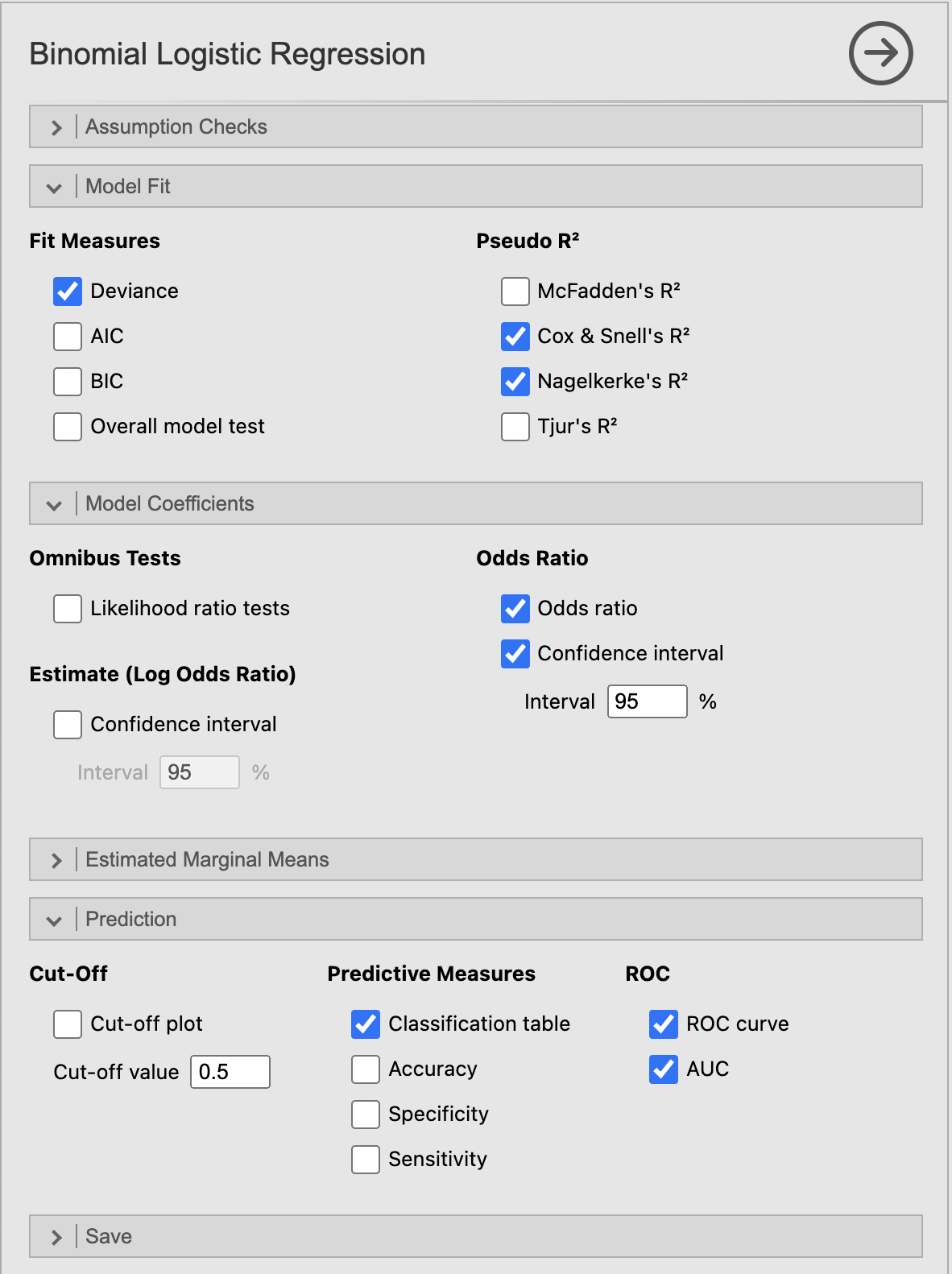Check Likelihood ratio tests option
Image resolution: width=952 pixels, height=1274 pixels.
(x=68, y=609)
